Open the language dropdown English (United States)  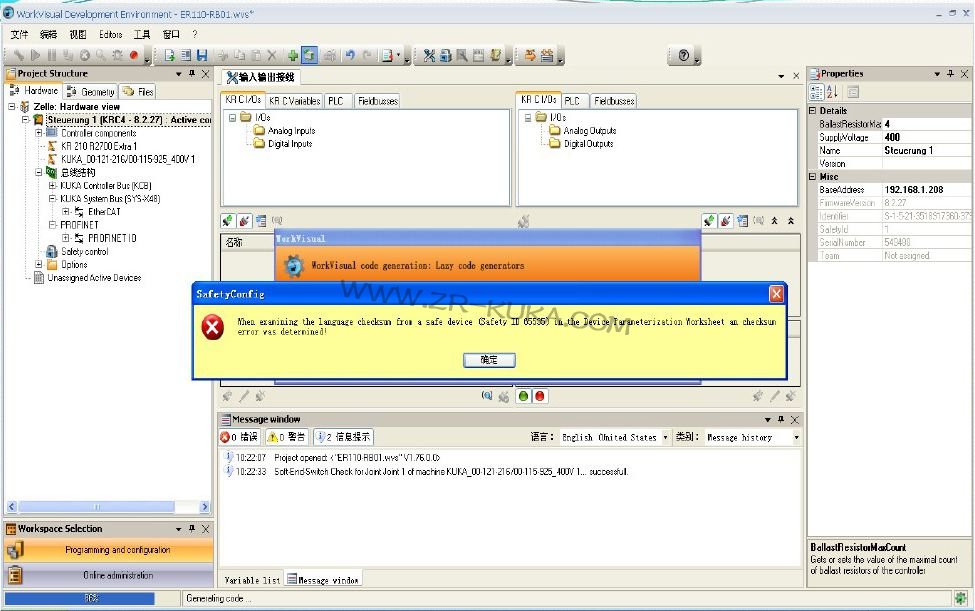pos(613,437)
